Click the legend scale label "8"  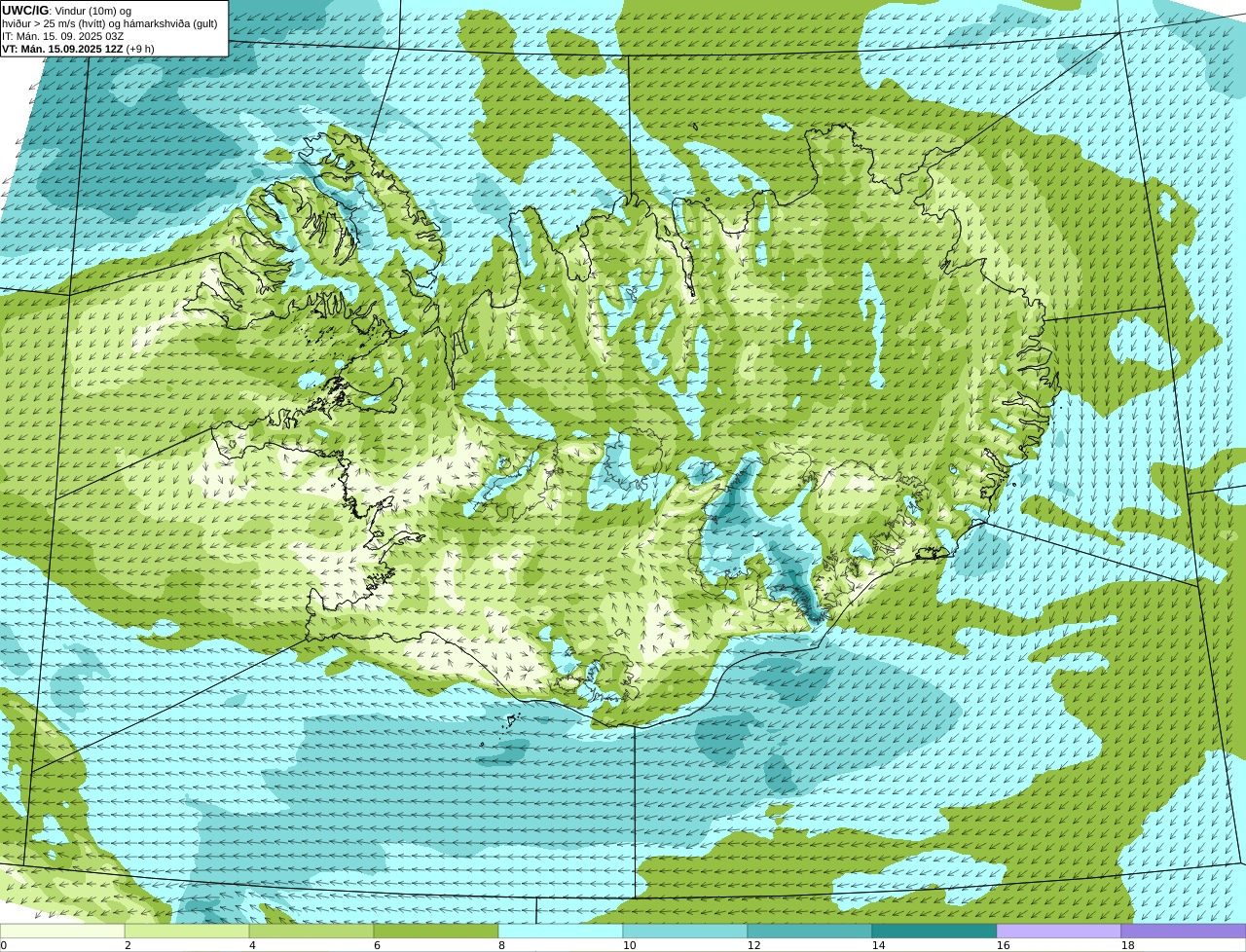[x=501, y=945]
